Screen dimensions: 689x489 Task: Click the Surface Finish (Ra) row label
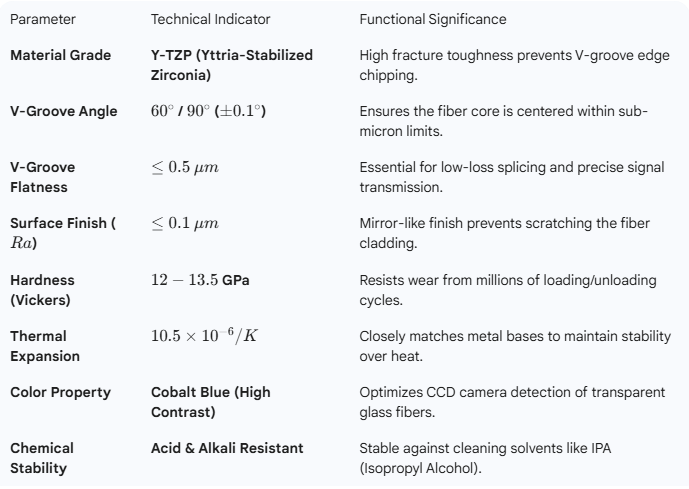pyautogui.click(x=62, y=232)
